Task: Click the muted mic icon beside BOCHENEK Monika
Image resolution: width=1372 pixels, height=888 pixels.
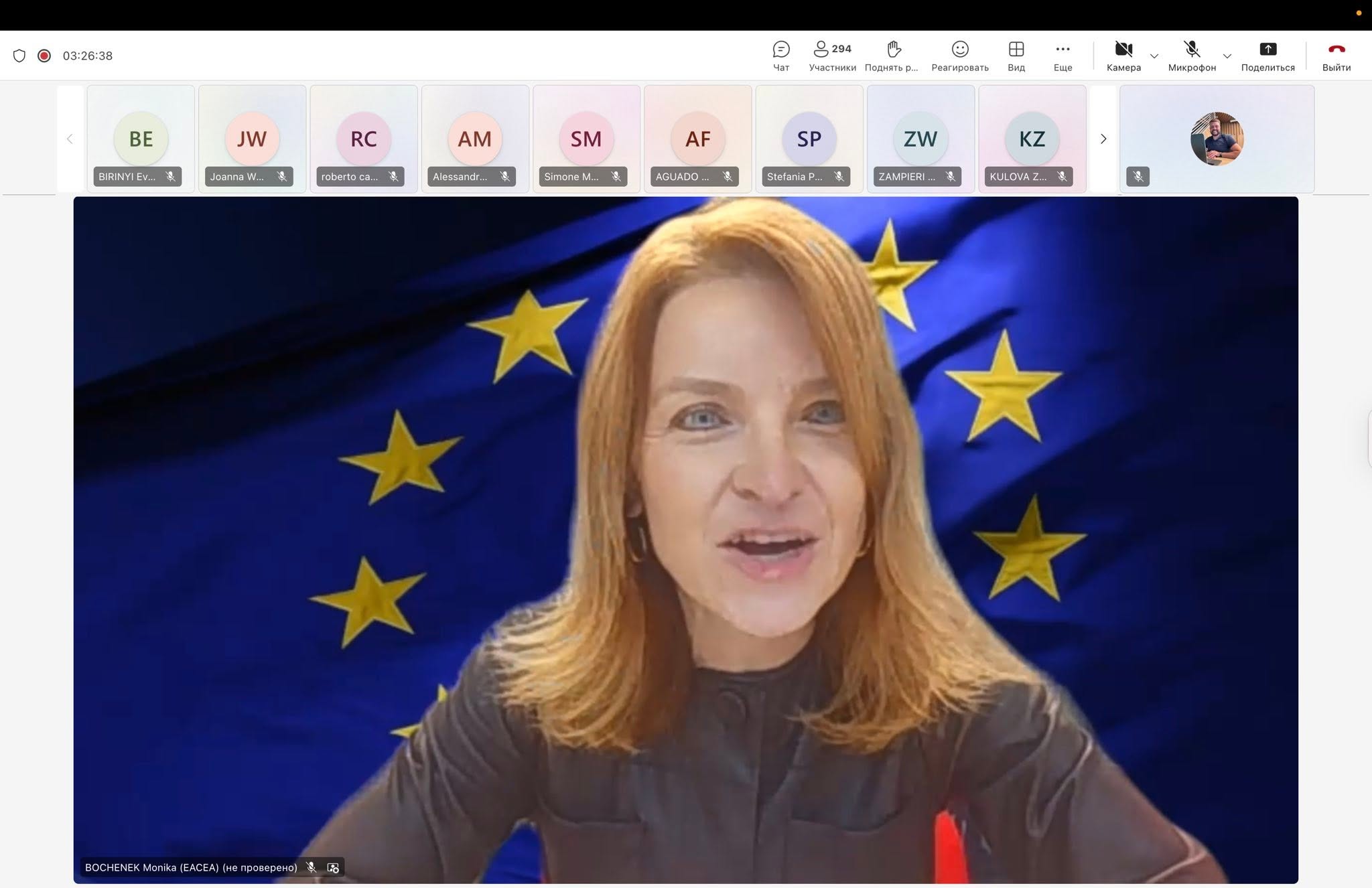Action: pos(312,867)
